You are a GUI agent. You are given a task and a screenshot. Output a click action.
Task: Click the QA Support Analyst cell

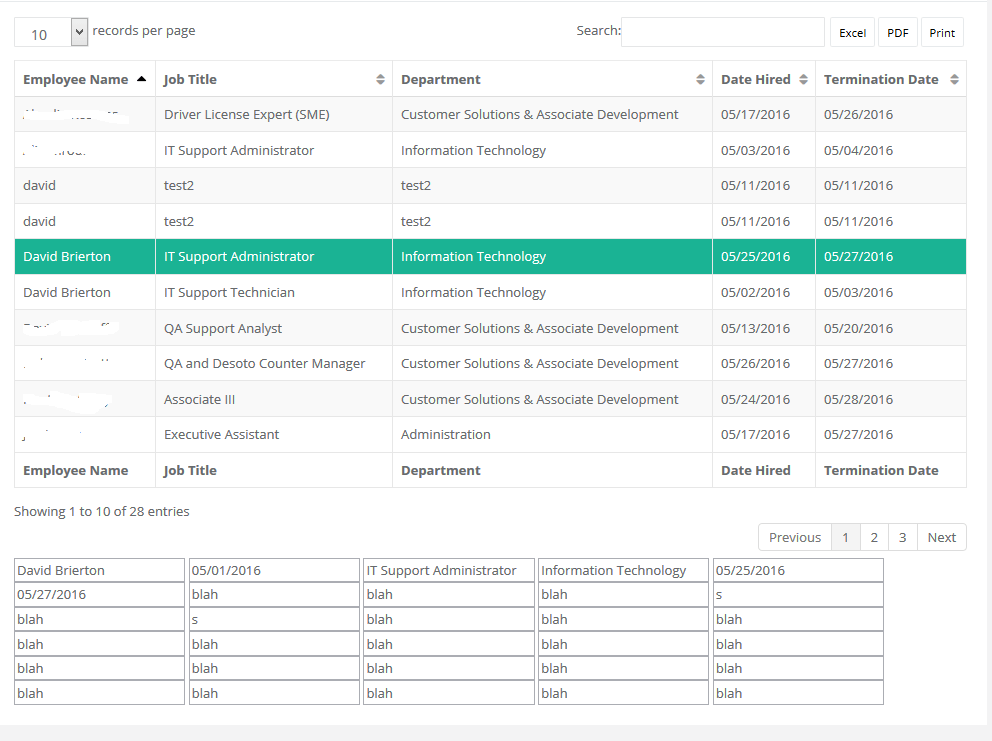[274, 328]
